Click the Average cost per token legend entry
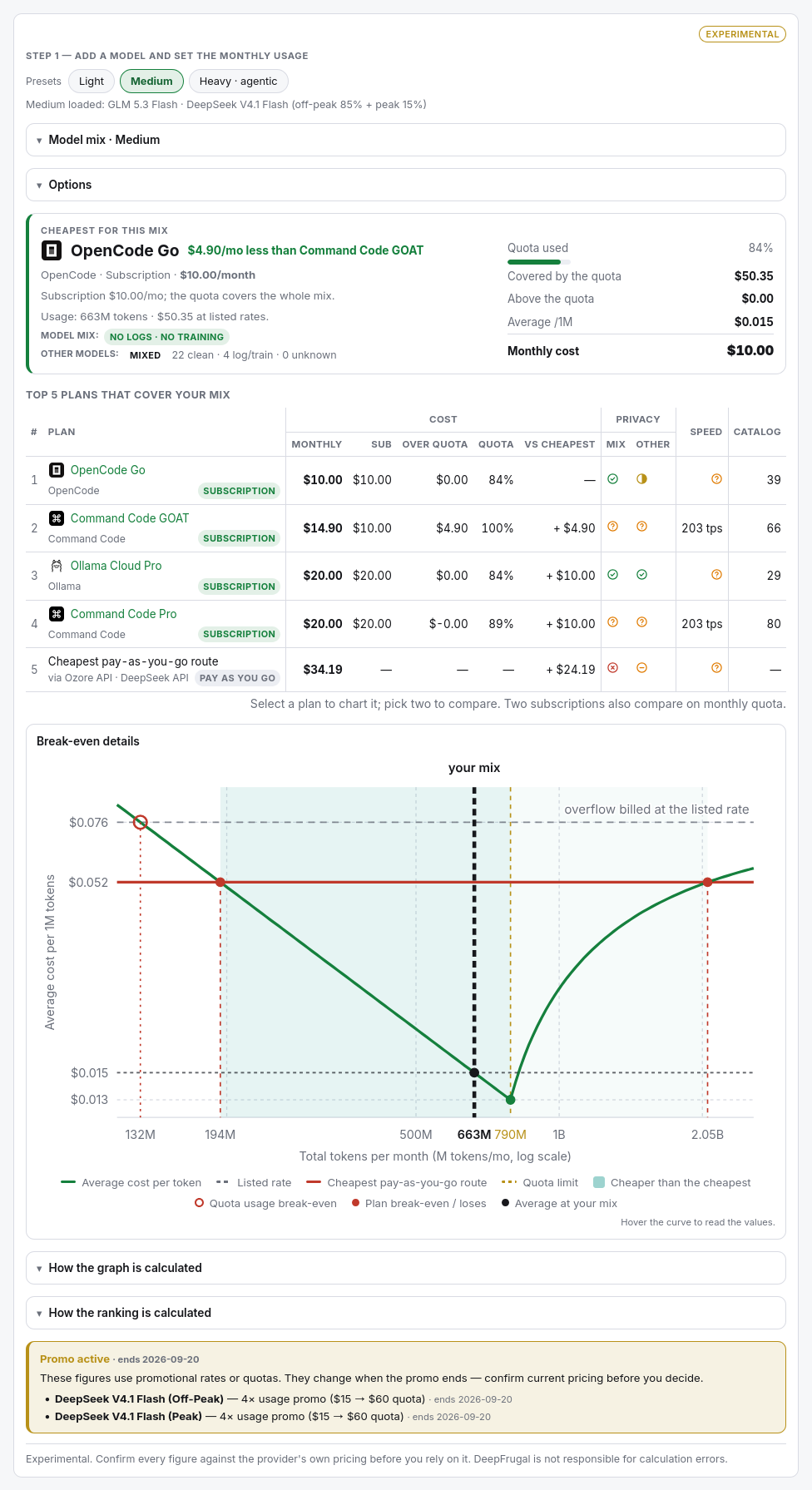812x1490 pixels. [x=131, y=1182]
